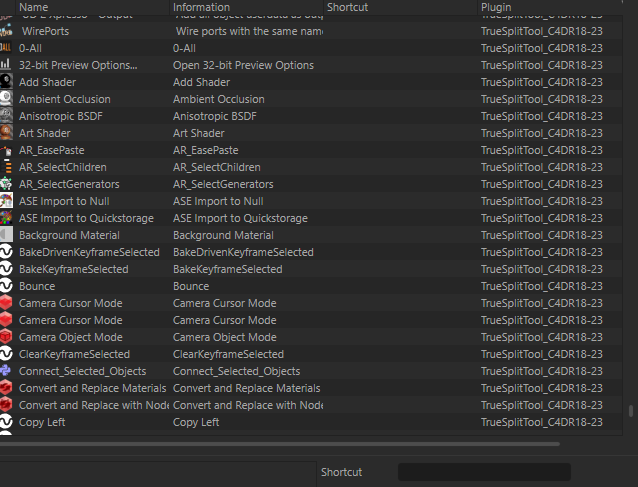Viewport: 638px width, 487px height.
Task: Click the 32-bit Preview Options icon
Action: [x=6, y=65]
